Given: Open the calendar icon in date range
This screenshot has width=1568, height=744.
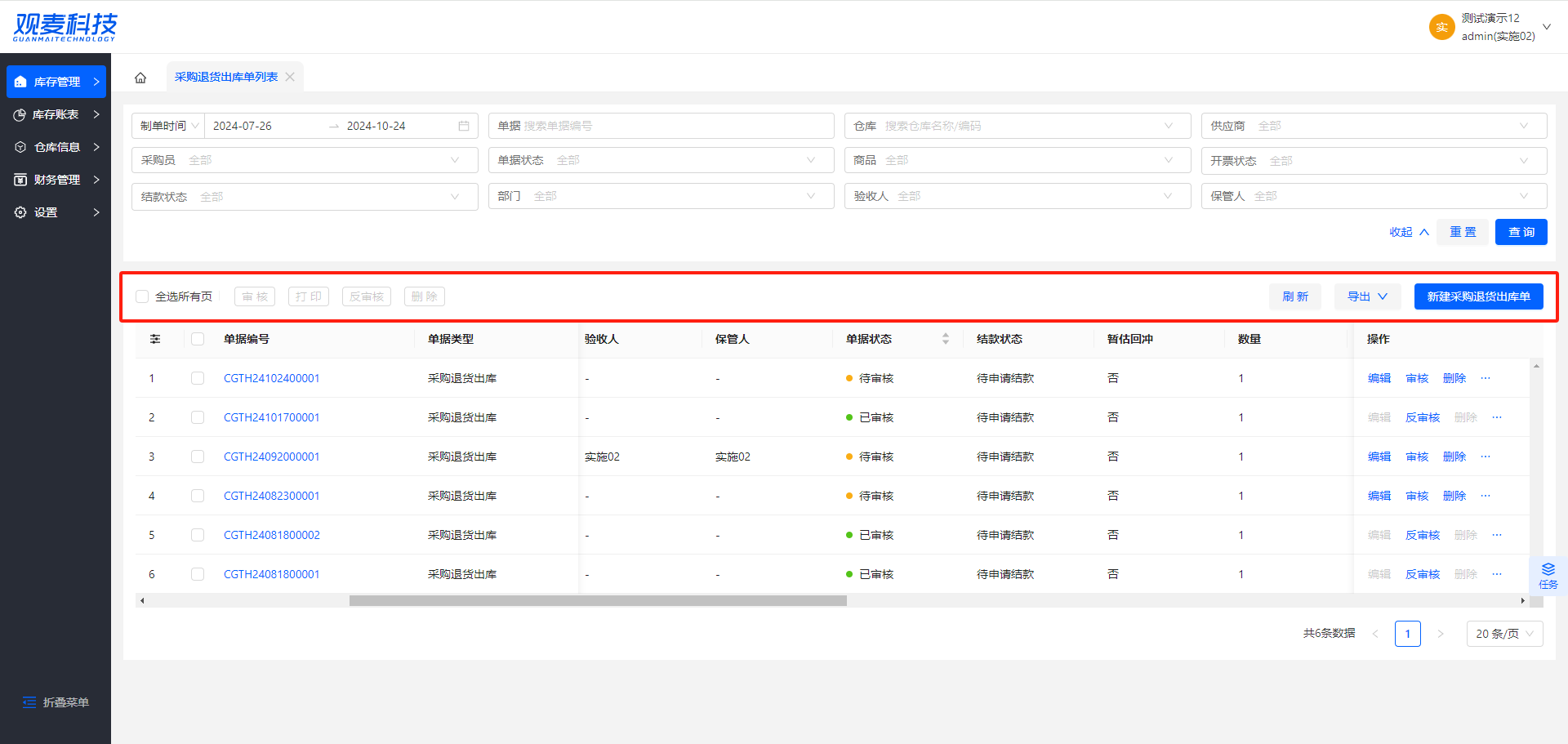Looking at the screenshot, I should point(464,126).
